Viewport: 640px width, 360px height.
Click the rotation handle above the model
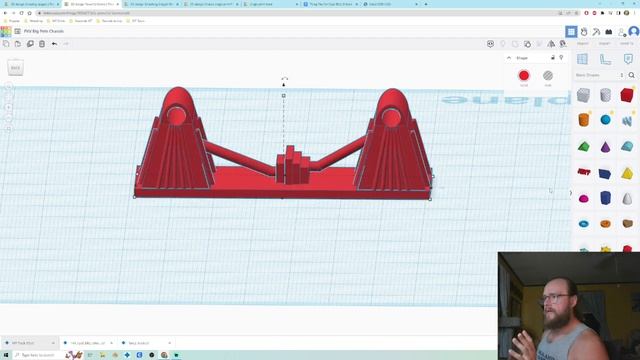click(x=284, y=78)
